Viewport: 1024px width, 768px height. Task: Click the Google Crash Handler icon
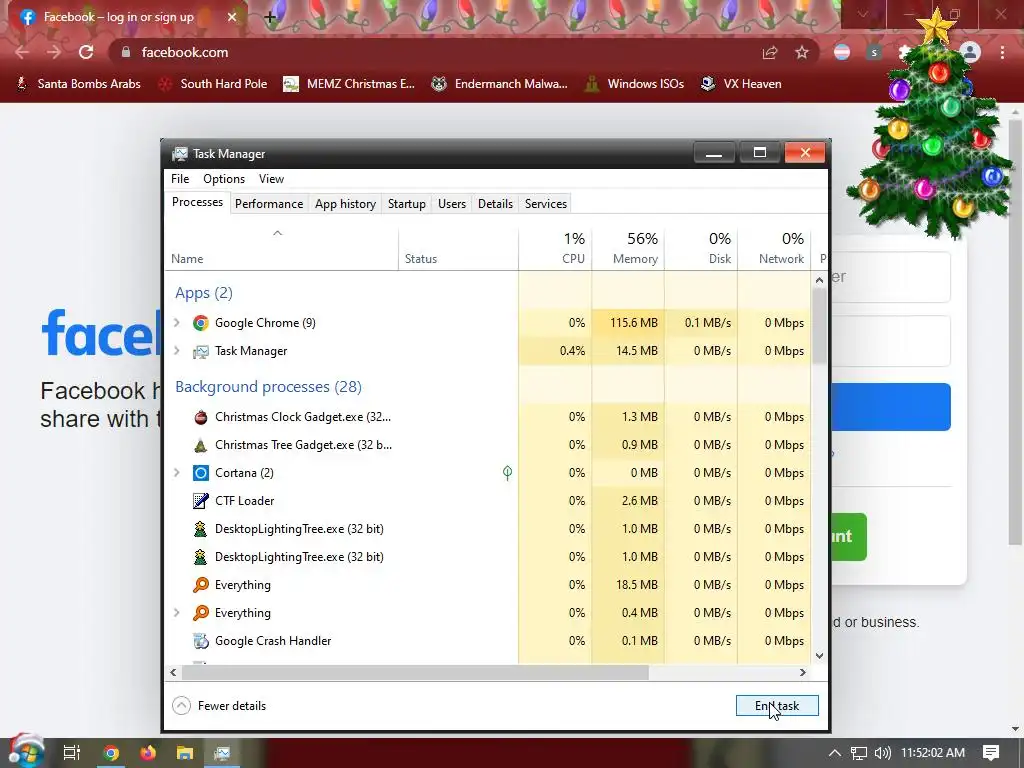tap(200, 641)
